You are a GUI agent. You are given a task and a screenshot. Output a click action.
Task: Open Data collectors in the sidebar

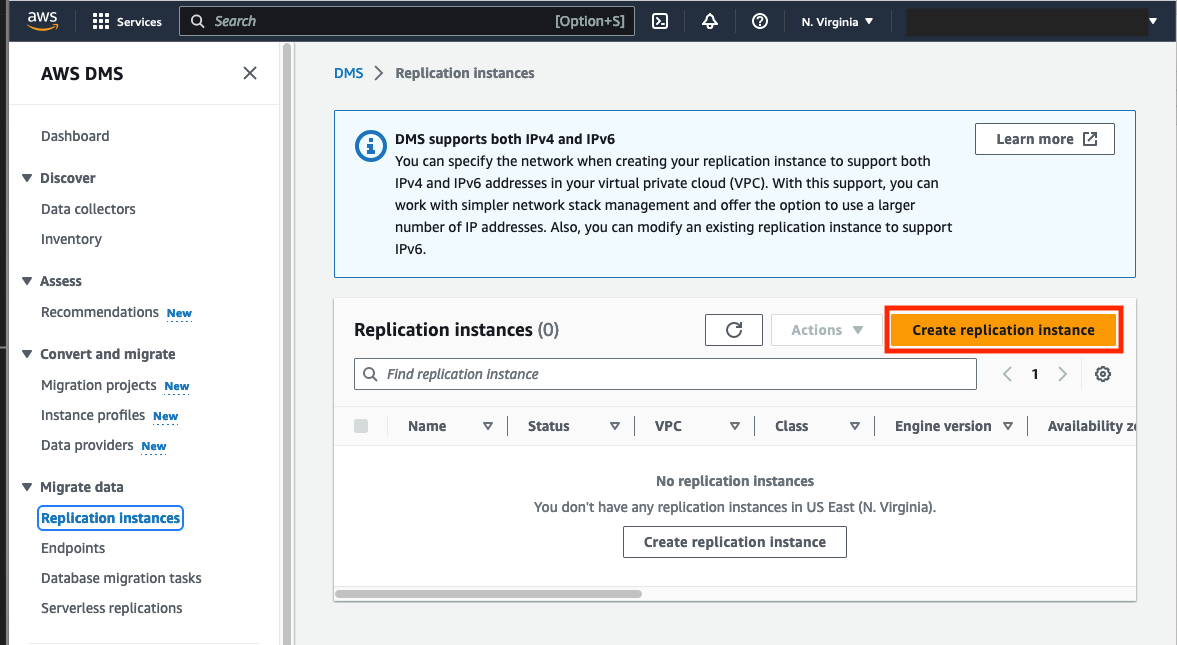(88, 209)
